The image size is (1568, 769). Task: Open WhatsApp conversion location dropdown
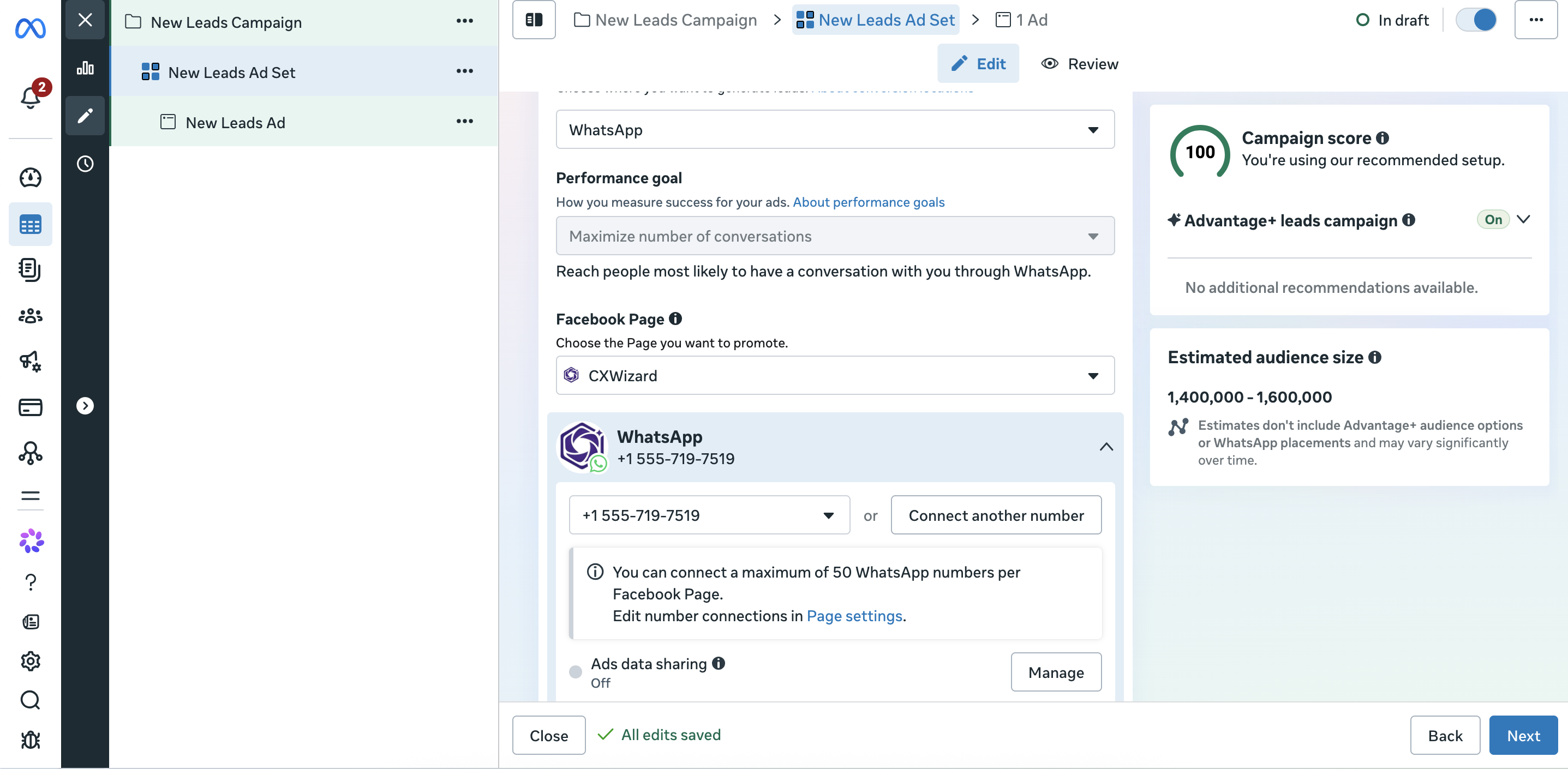(x=835, y=130)
